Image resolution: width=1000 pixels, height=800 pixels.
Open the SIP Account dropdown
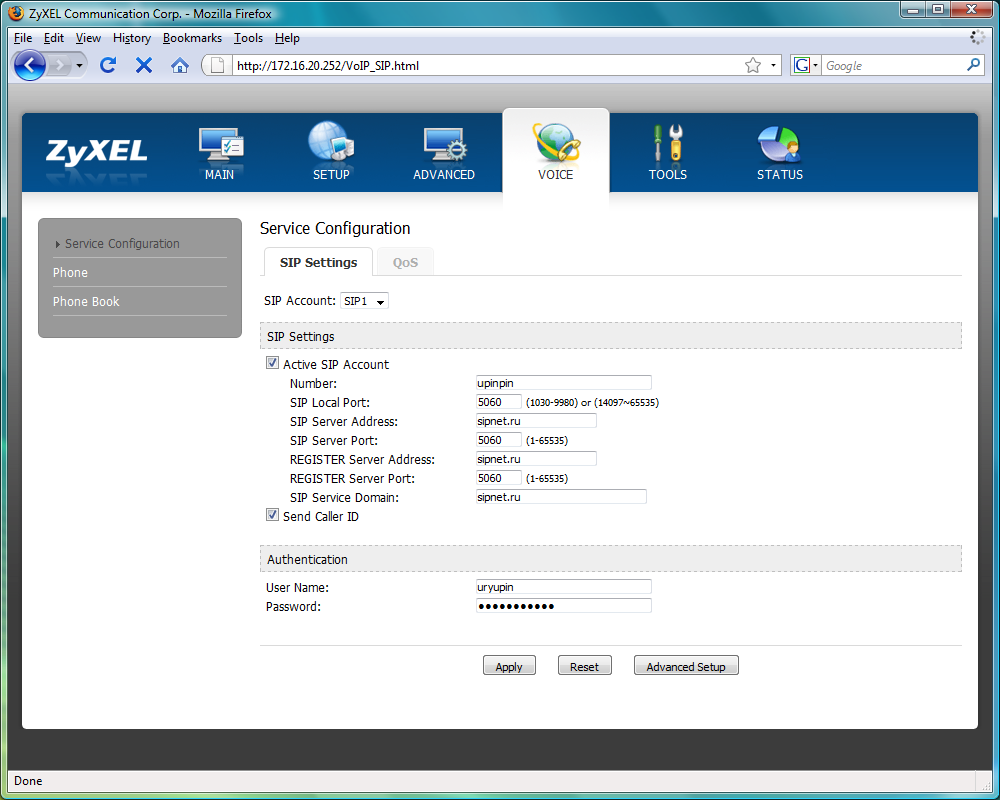pyautogui.click(x=365, y=300)
